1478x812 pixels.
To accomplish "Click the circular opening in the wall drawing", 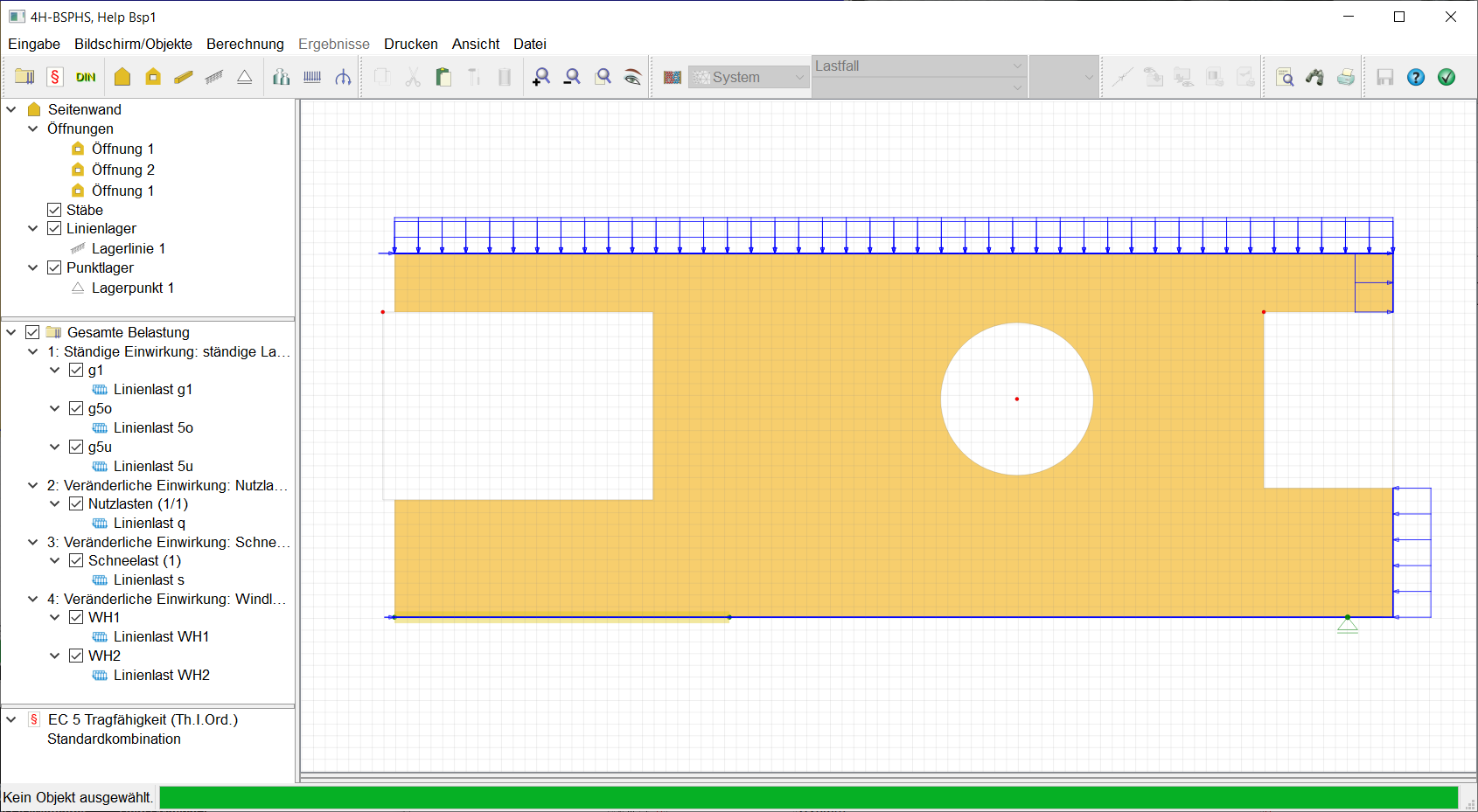I will tap(1016, 399).
